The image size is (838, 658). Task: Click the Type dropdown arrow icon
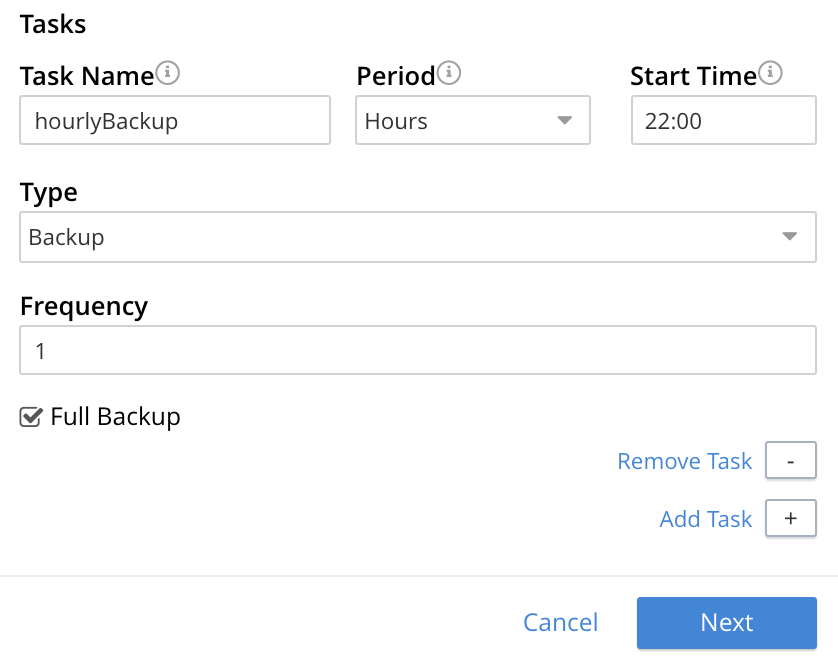pos(791,237)
